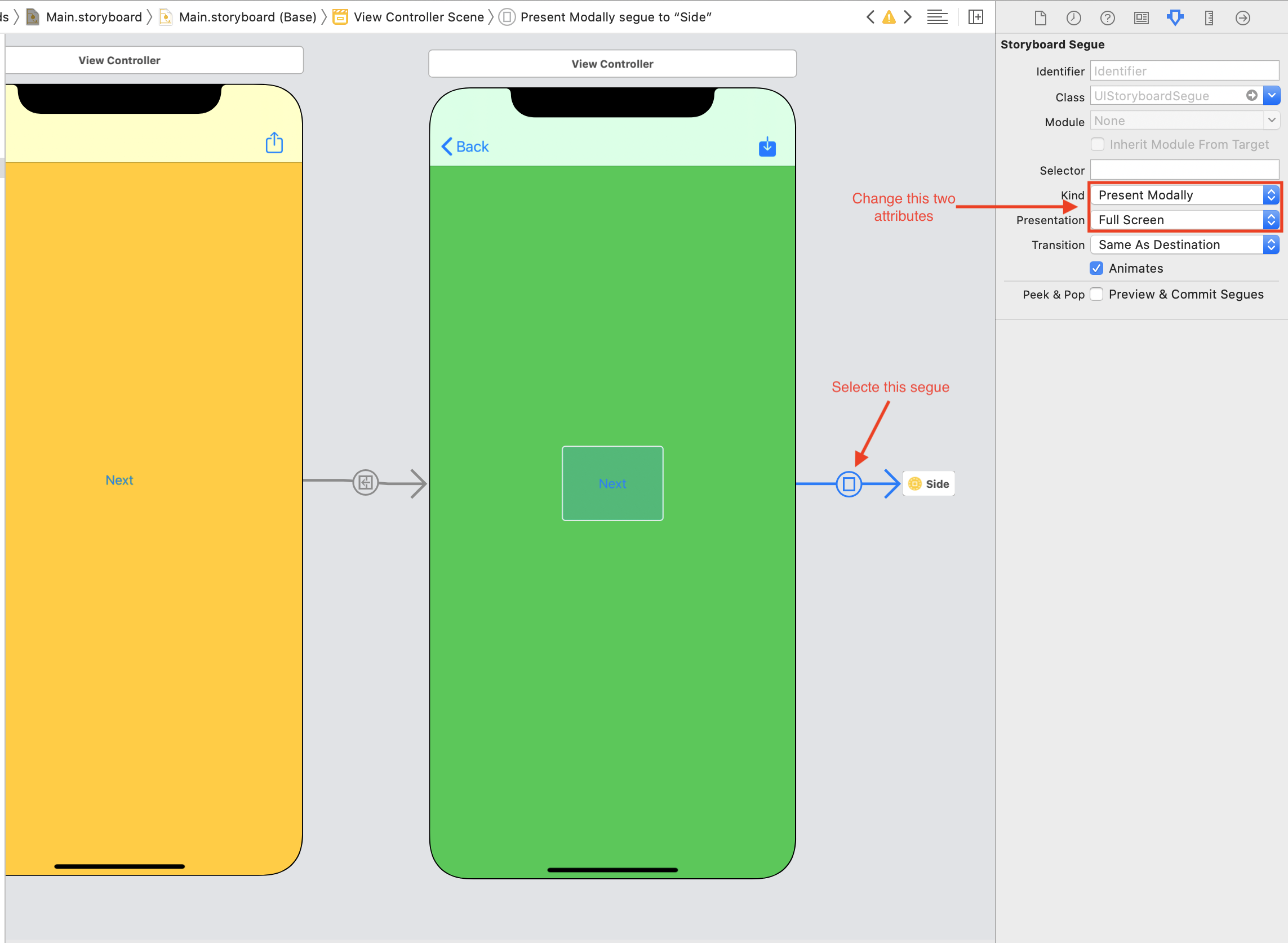Screen dimensions: 1288x943
Task: Click the share icon on yellow controller
Action: [275, 143]
